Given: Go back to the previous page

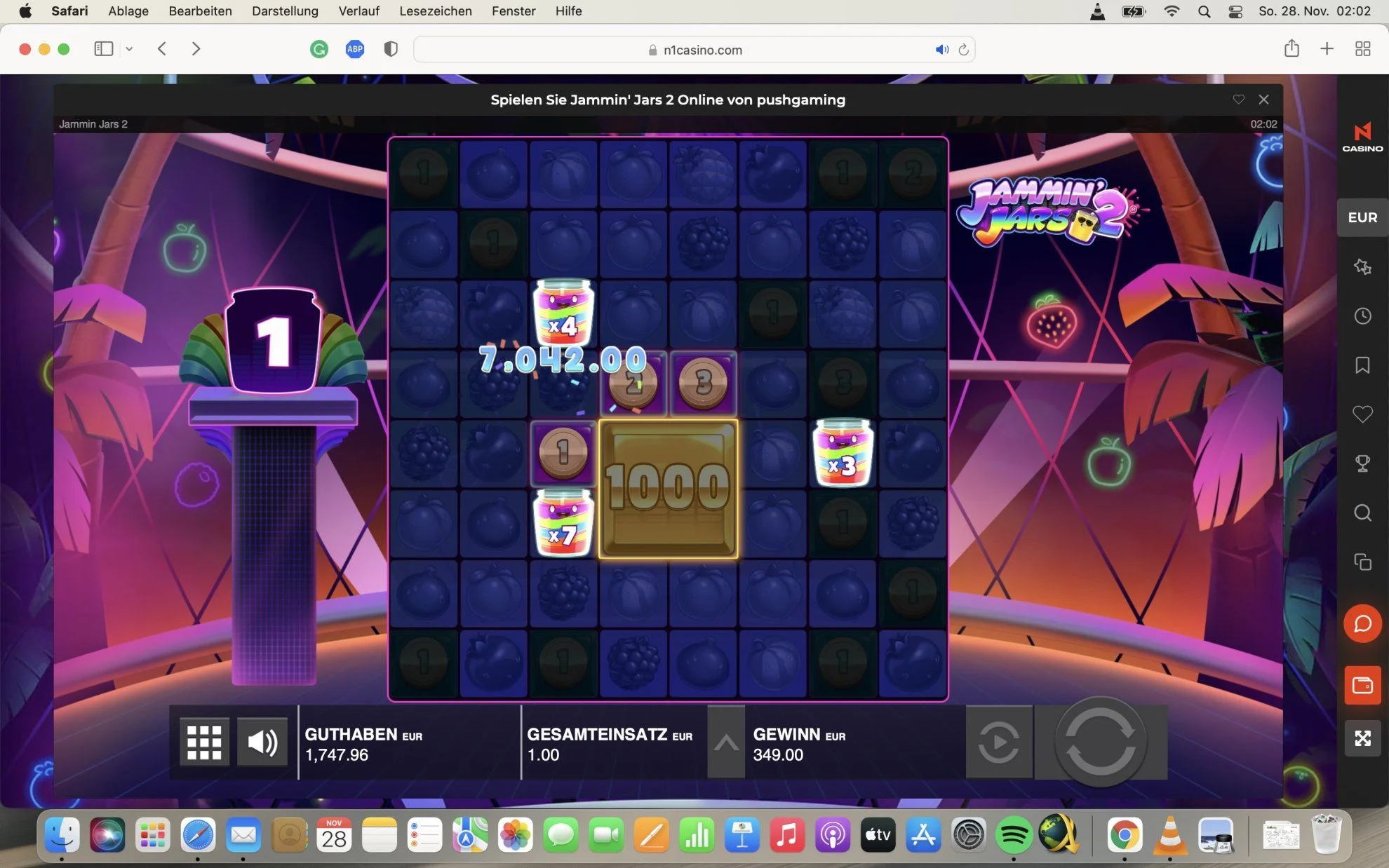Looking at the screenshot, I should [162, 49].
